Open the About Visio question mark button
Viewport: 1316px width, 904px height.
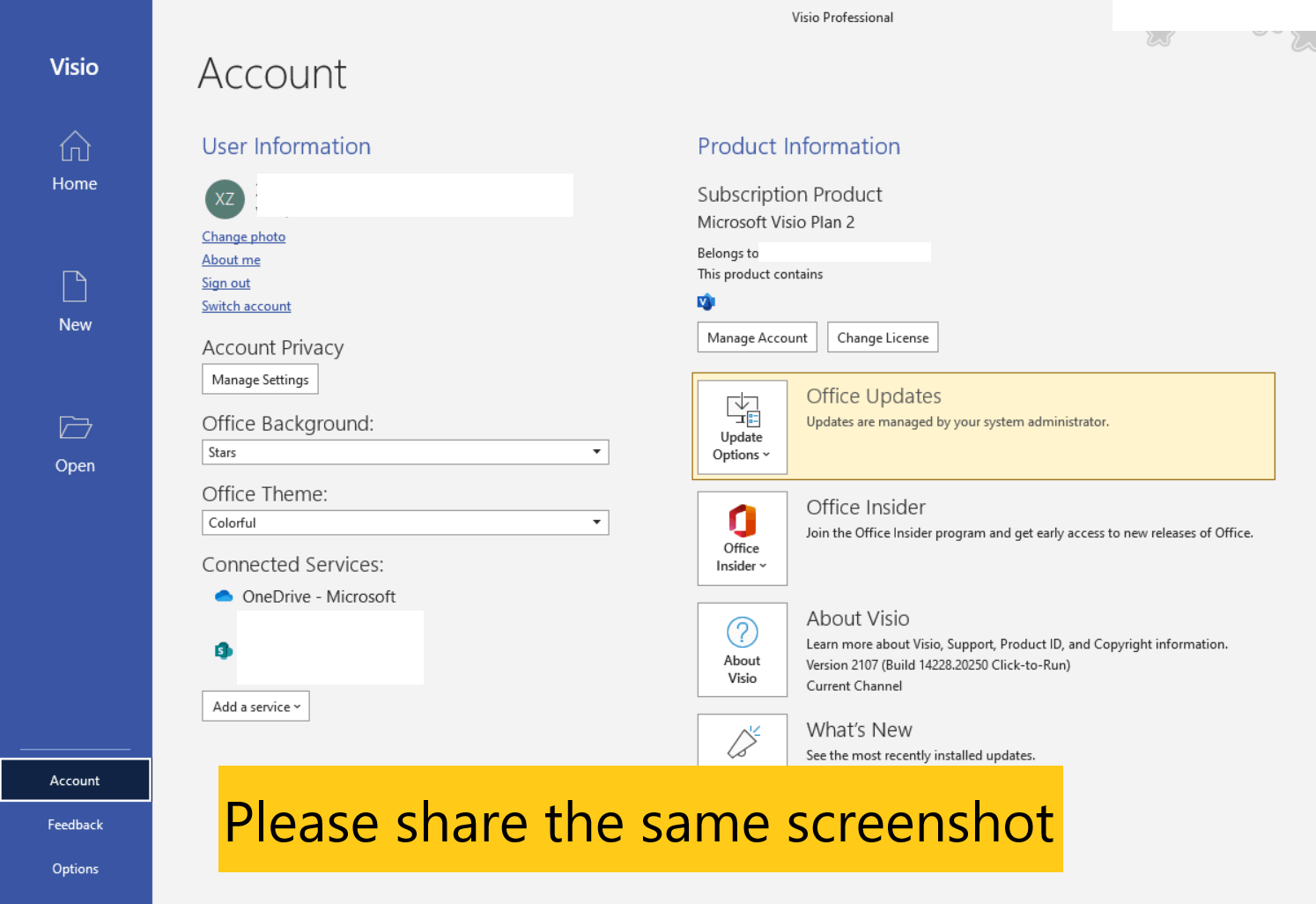[743, 649]
